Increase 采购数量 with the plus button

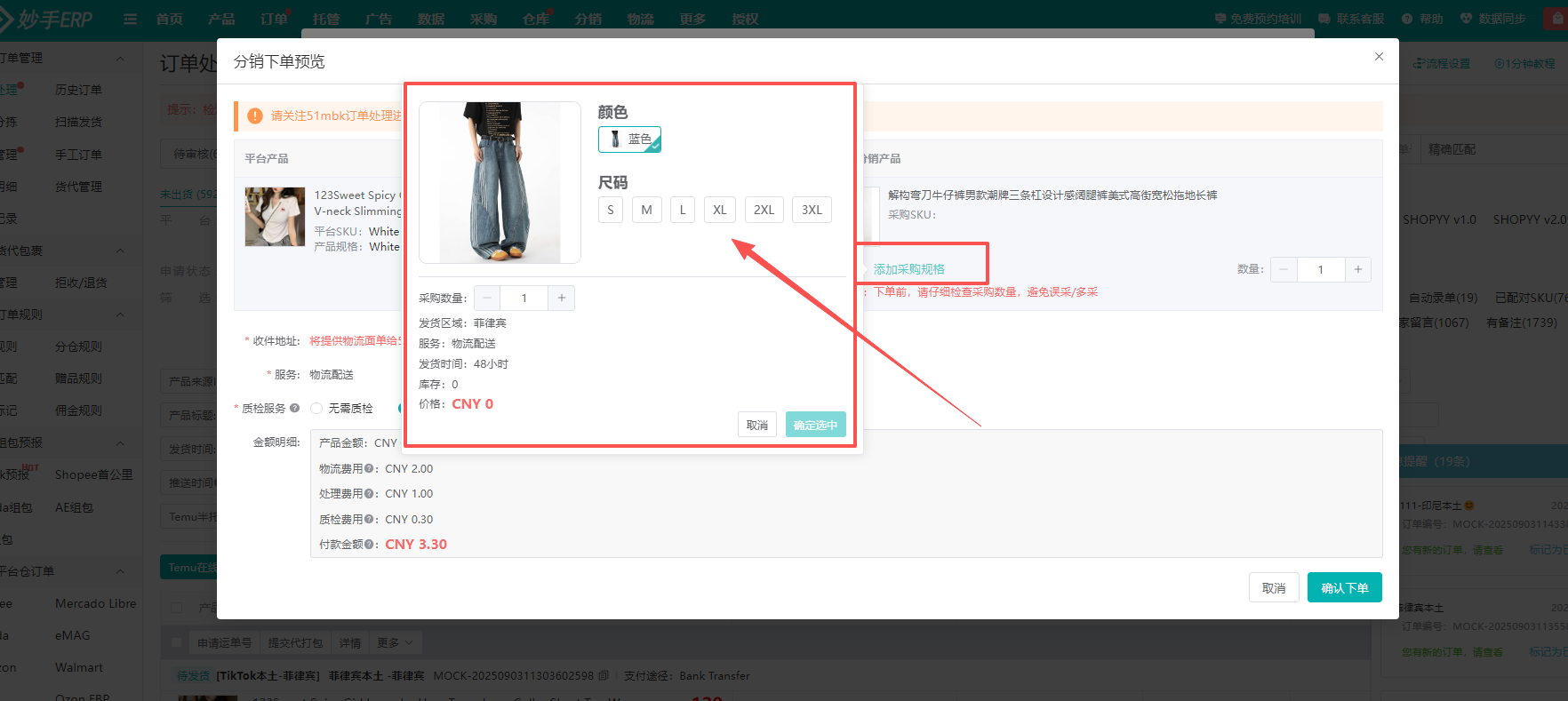(561, 298)
